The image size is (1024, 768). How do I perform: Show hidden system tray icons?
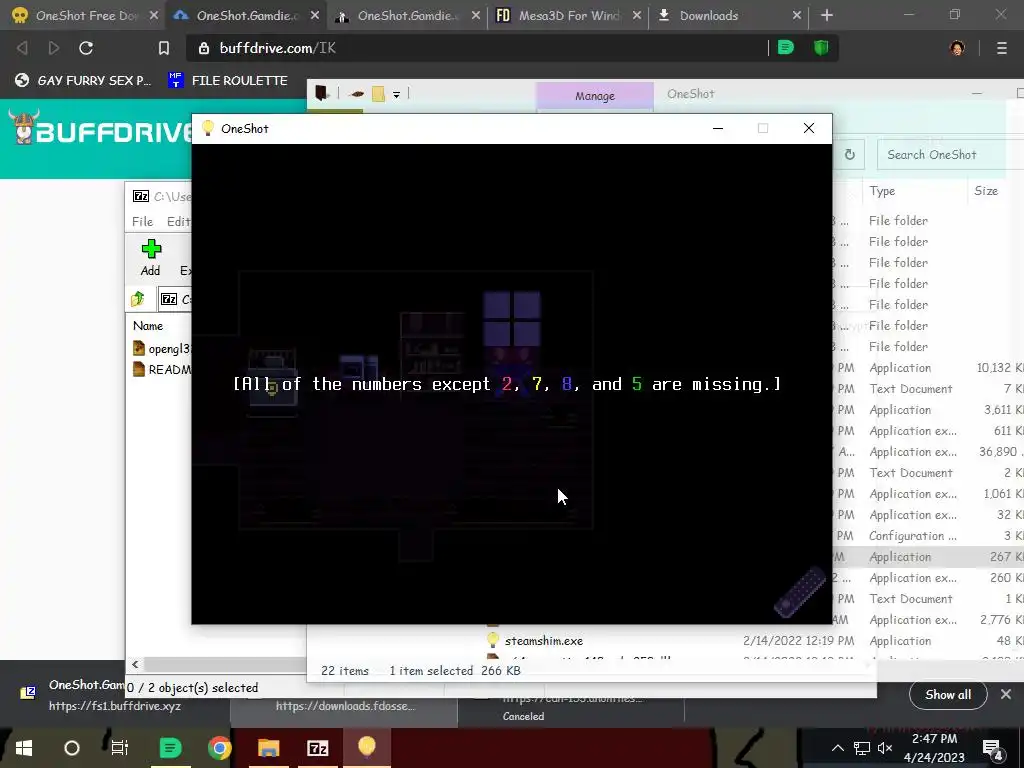point(838,748)
